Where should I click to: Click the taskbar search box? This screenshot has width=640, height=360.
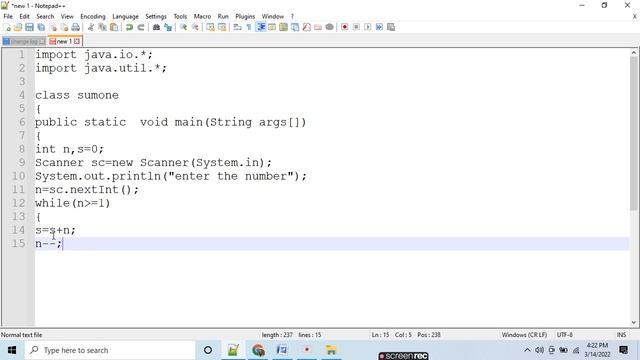109,350
